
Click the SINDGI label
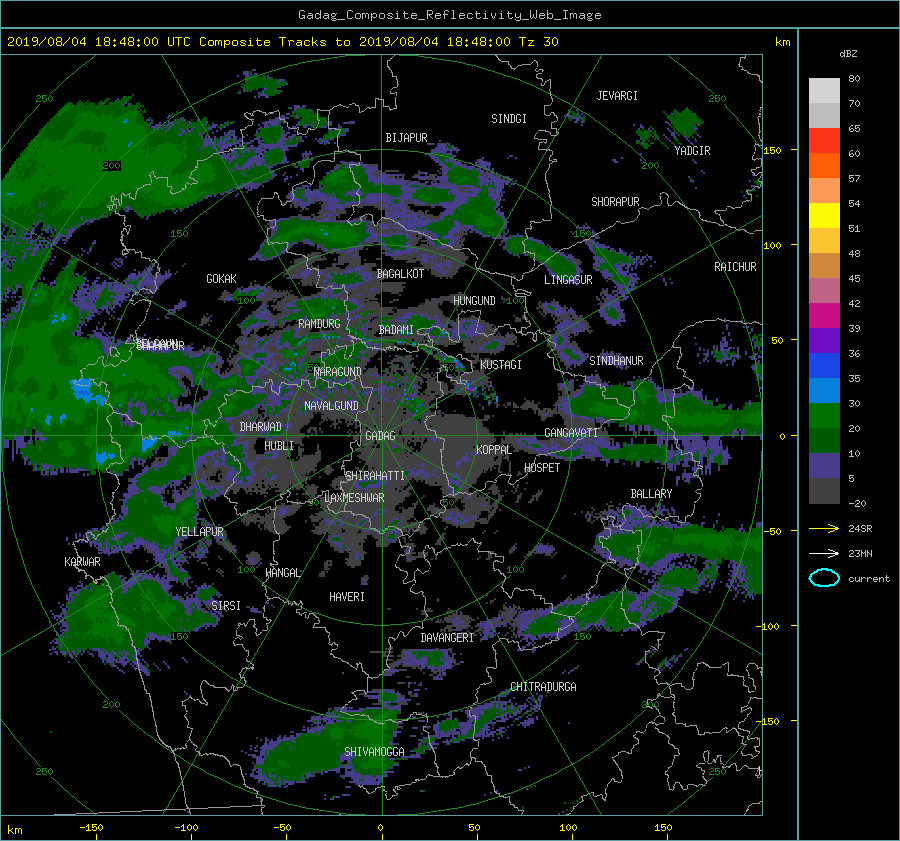point(509,119)
